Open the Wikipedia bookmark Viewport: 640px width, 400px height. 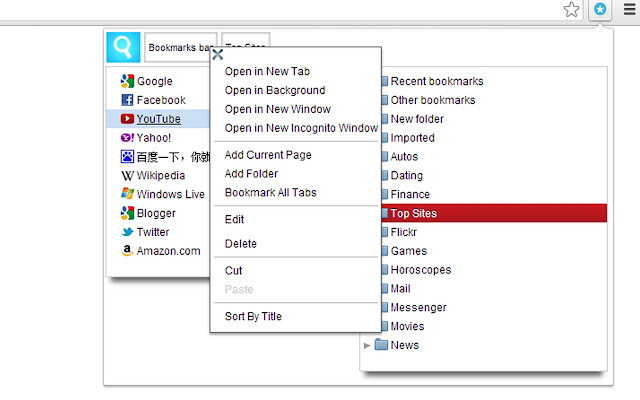(161, 176)
